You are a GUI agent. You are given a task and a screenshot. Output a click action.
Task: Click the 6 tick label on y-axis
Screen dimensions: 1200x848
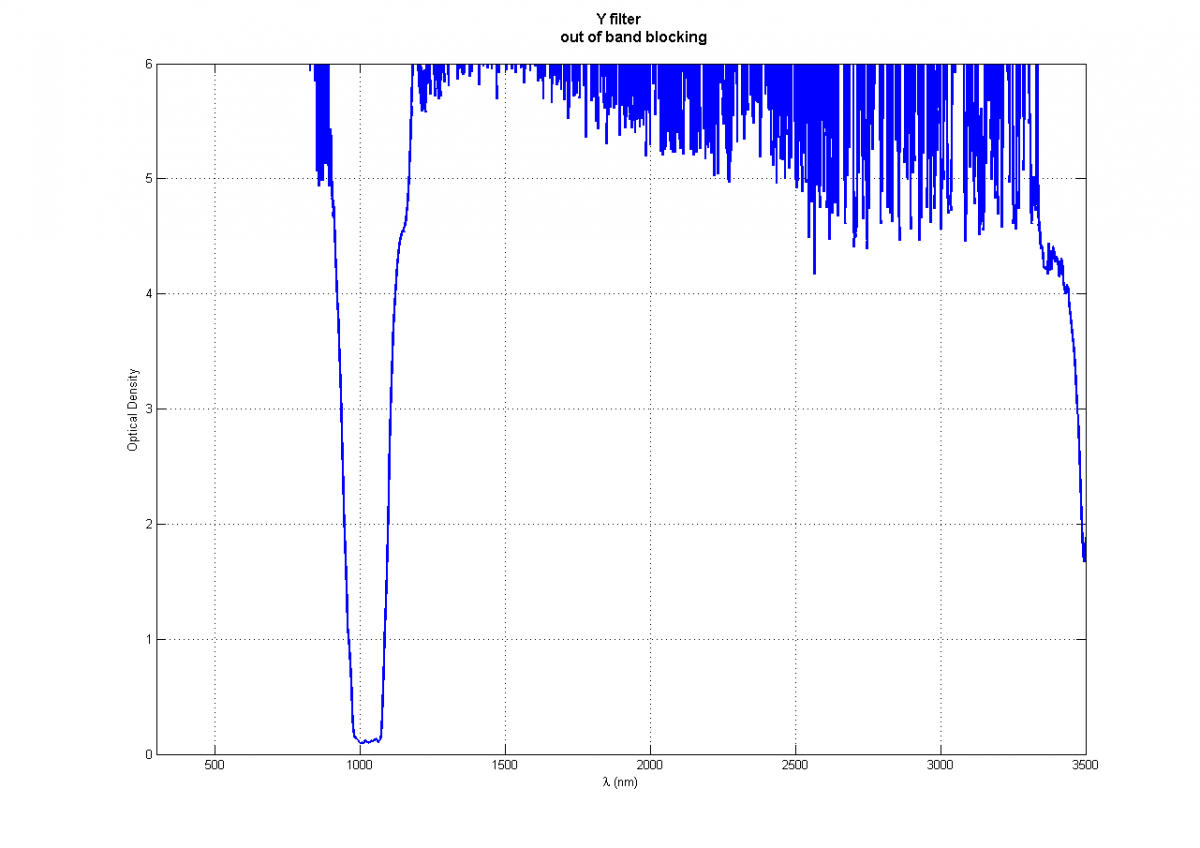[x=147, y=64]
